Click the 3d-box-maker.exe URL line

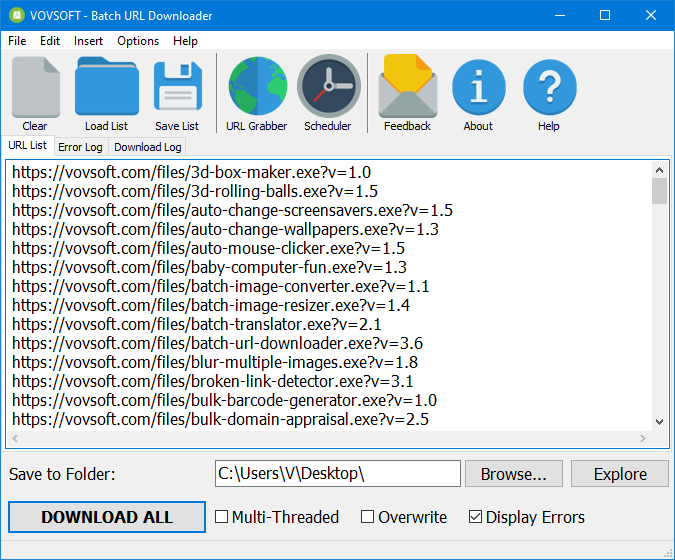[192, 173]
